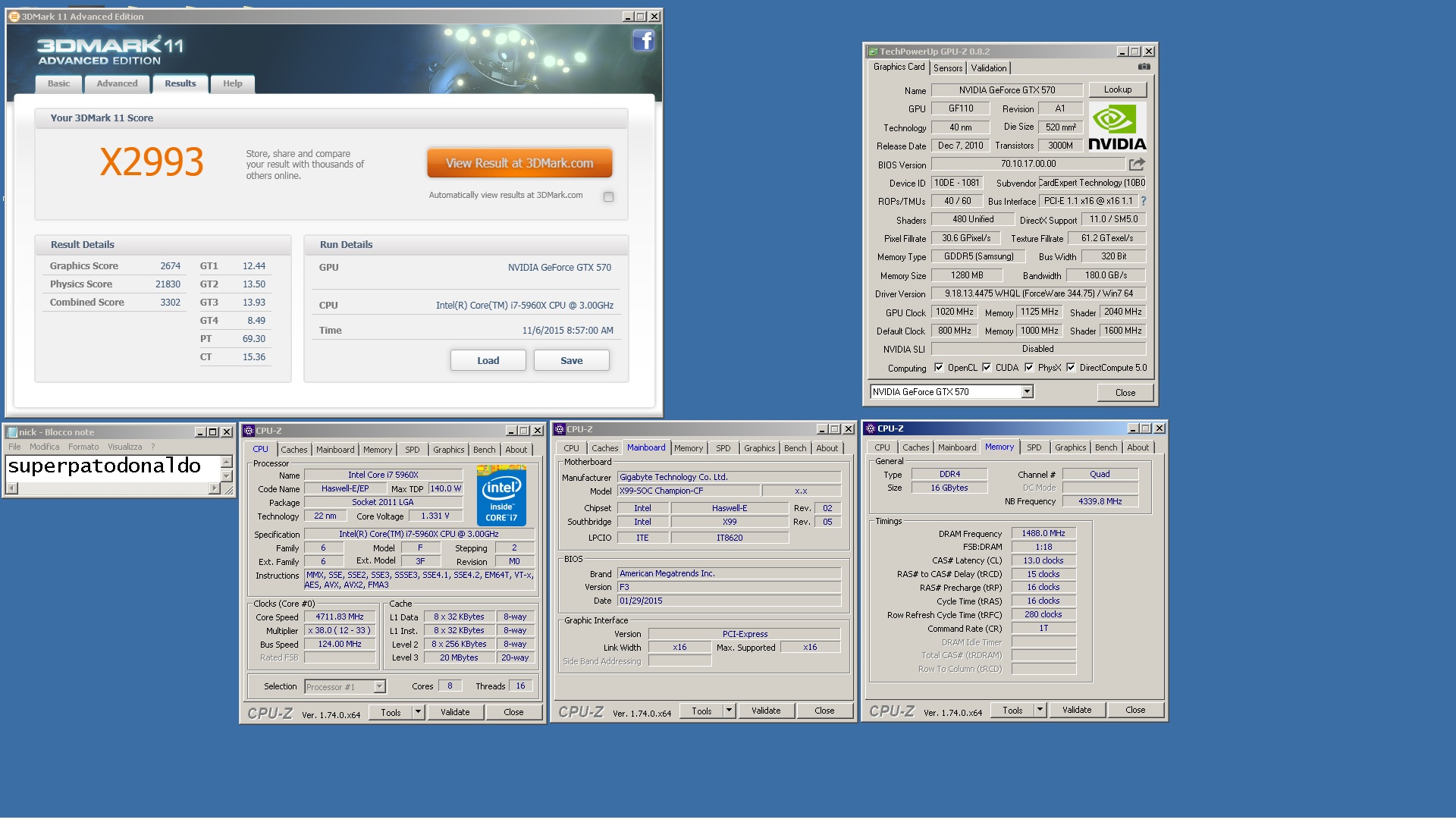
Task: Click the Intel Core i7 logo in CPU-Z
Action: (500, 496)
